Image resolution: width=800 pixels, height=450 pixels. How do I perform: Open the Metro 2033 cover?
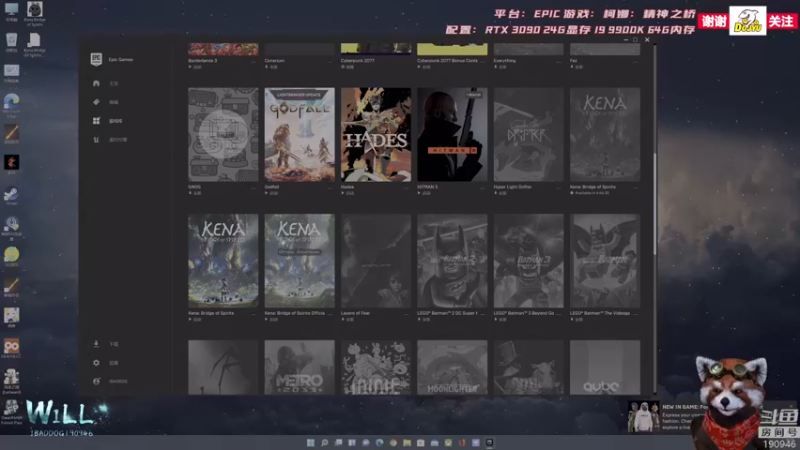click(299, 367)
